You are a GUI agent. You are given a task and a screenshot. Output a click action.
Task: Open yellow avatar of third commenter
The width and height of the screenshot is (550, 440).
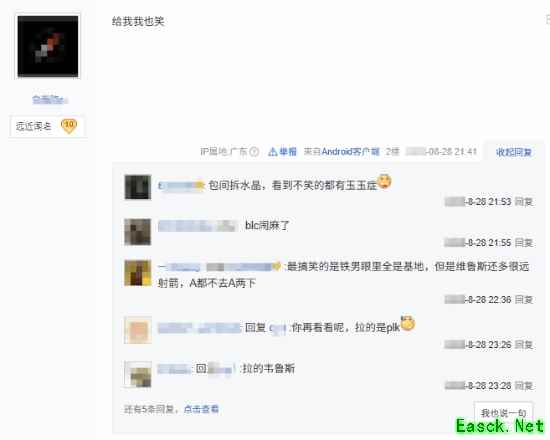pos(138,273)
